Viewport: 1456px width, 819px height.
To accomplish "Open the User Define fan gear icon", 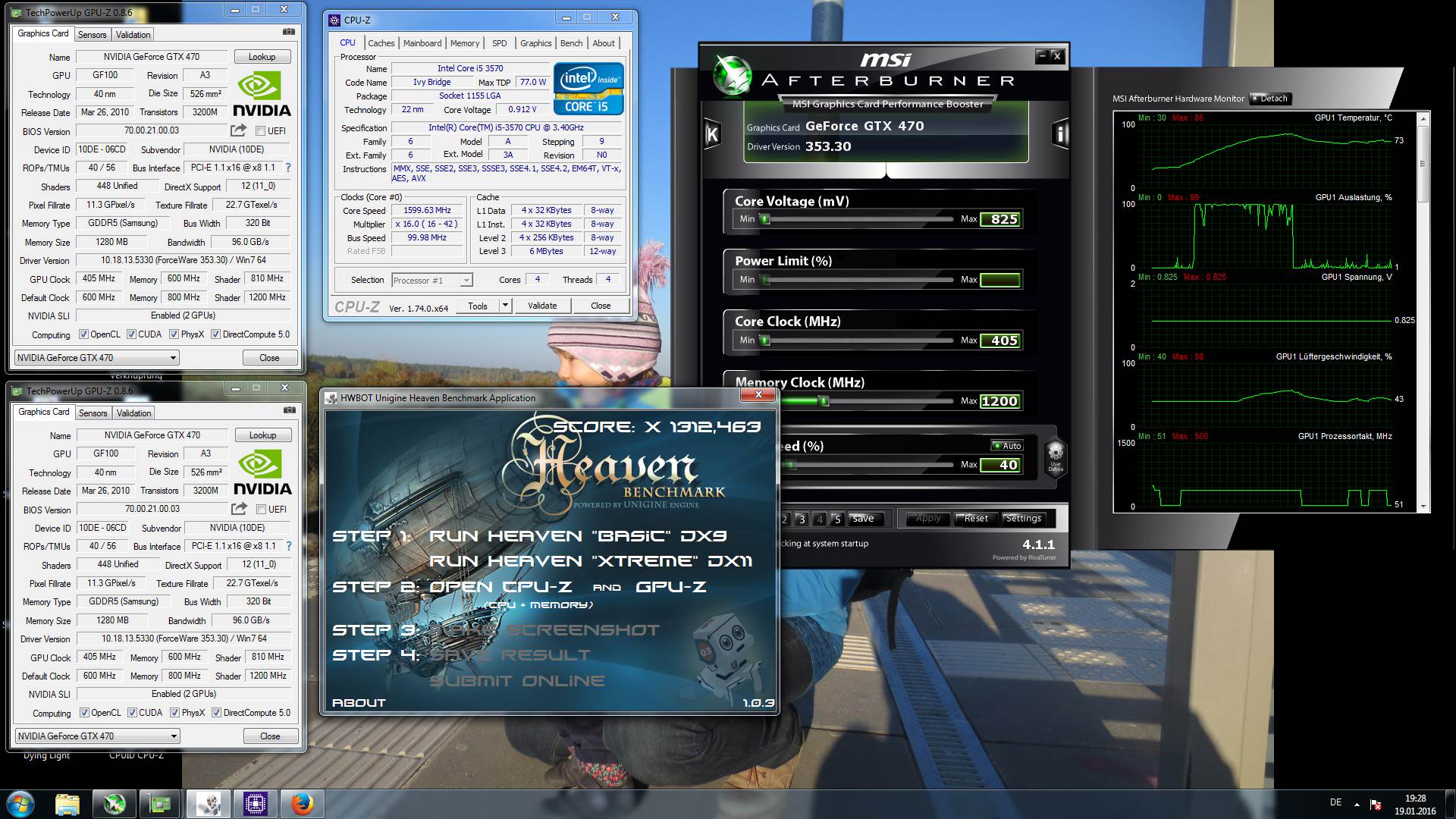I will (x=1055, y=458).
